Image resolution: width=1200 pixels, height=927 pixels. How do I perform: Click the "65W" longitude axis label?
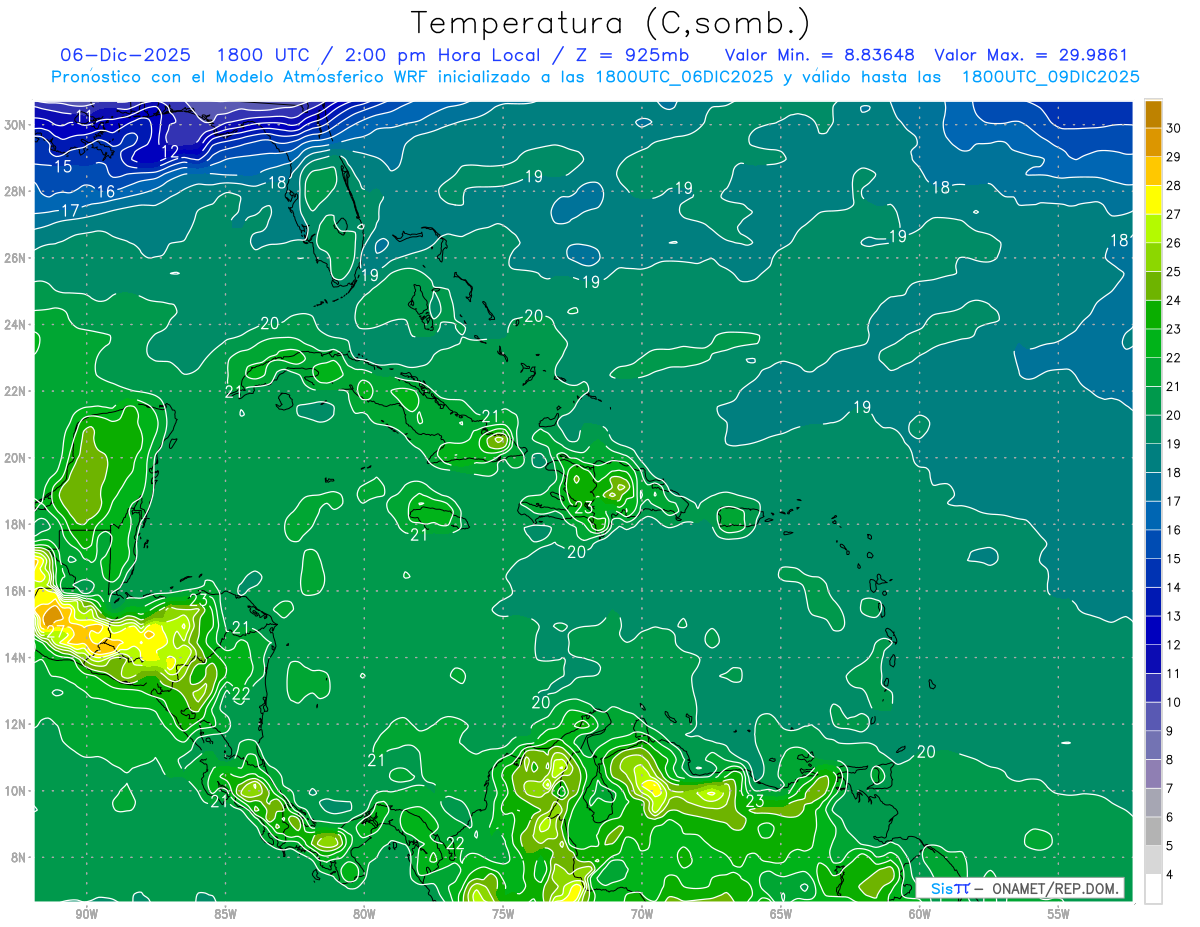pos(781,914)
